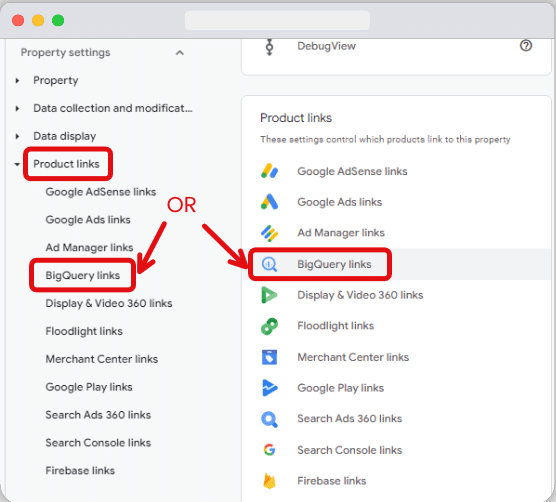The image size is (556, 502).
Task: Click the Search Ads 360 icon
Action: (269, 419)
